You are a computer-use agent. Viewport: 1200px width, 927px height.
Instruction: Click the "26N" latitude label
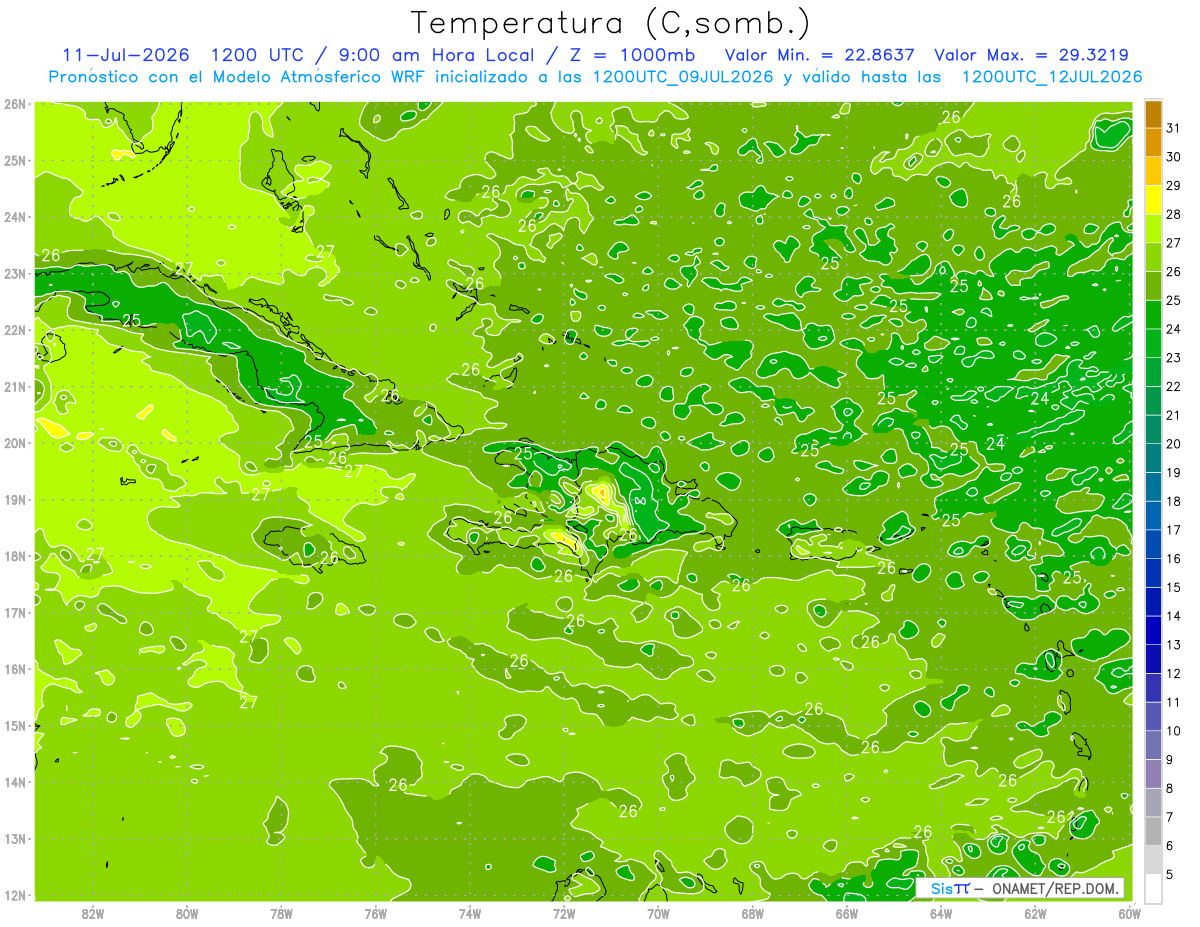[x=15, y=104]
